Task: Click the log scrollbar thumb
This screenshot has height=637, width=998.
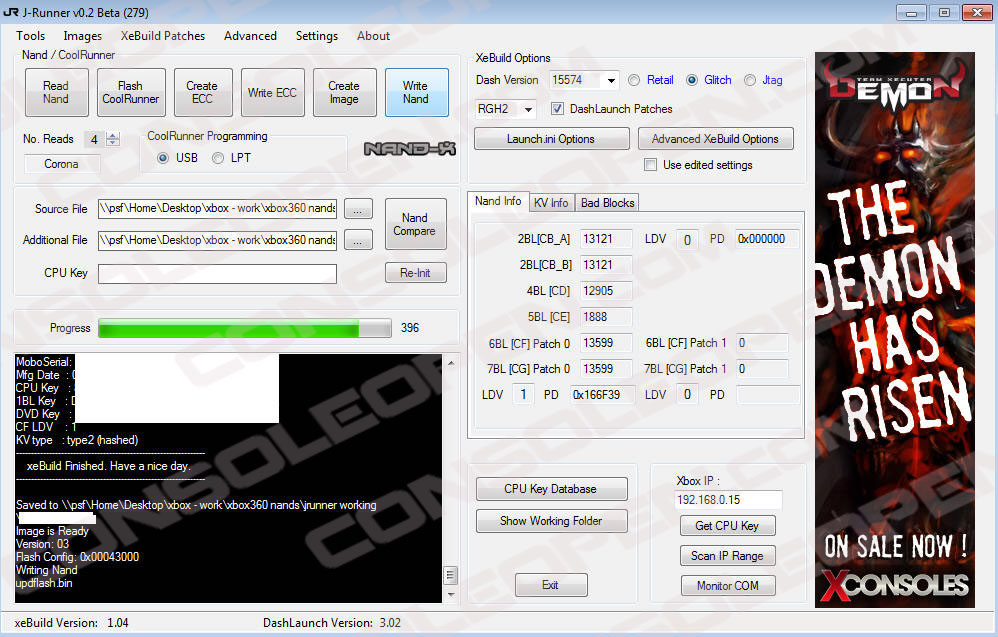Action: (x=451, y=575)
